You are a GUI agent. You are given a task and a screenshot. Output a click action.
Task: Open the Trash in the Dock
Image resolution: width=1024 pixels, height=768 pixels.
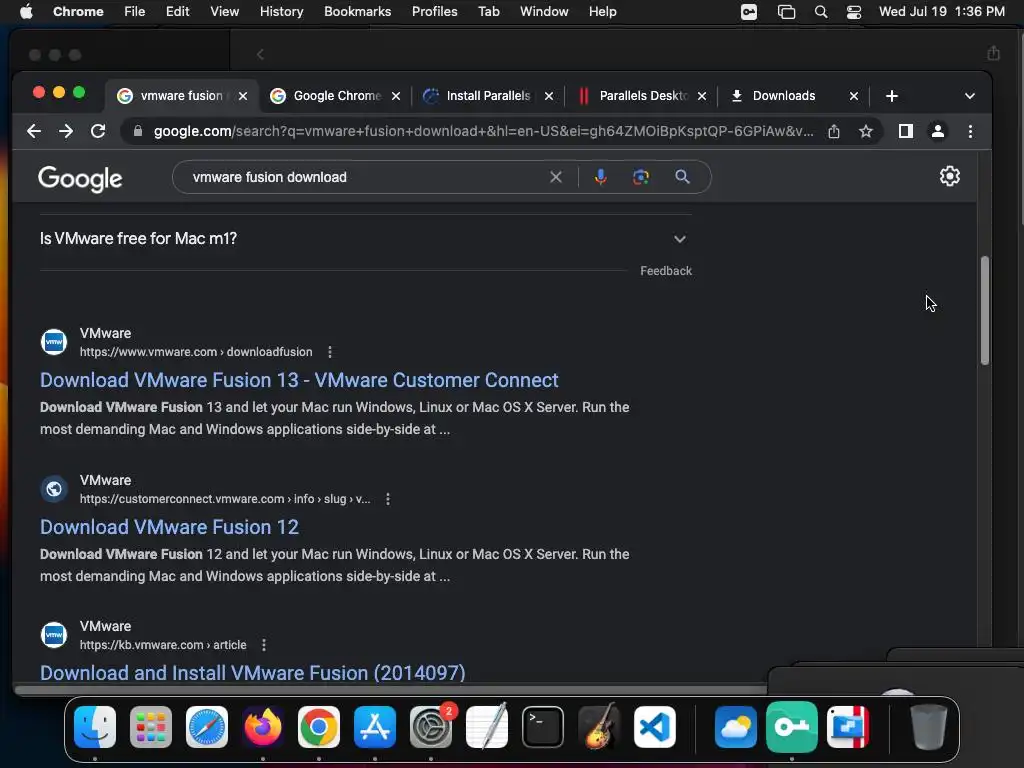[x=929, y=727]
